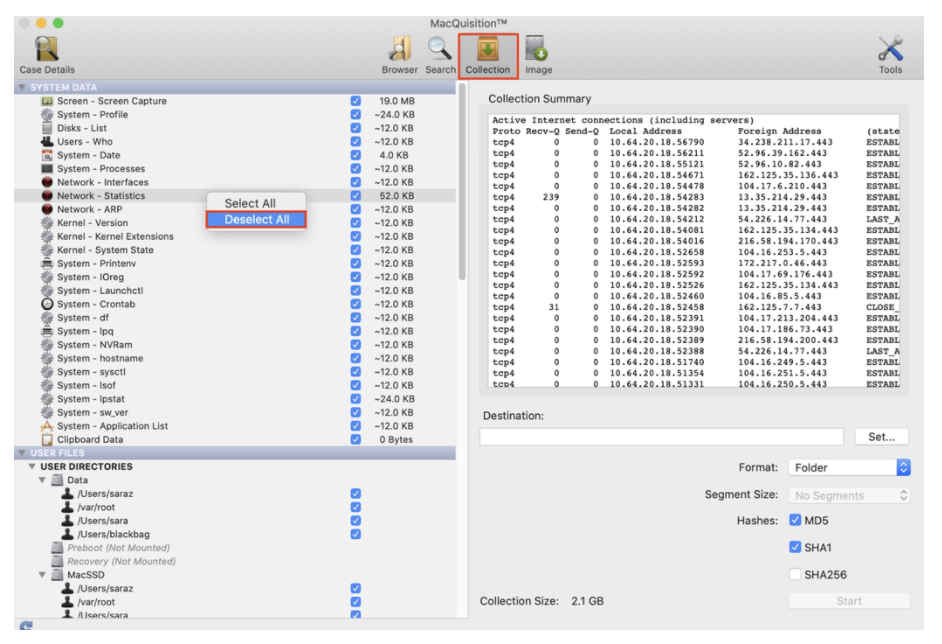
Task: Collapse the MacSSD volume tree
Action: point(42,575)
